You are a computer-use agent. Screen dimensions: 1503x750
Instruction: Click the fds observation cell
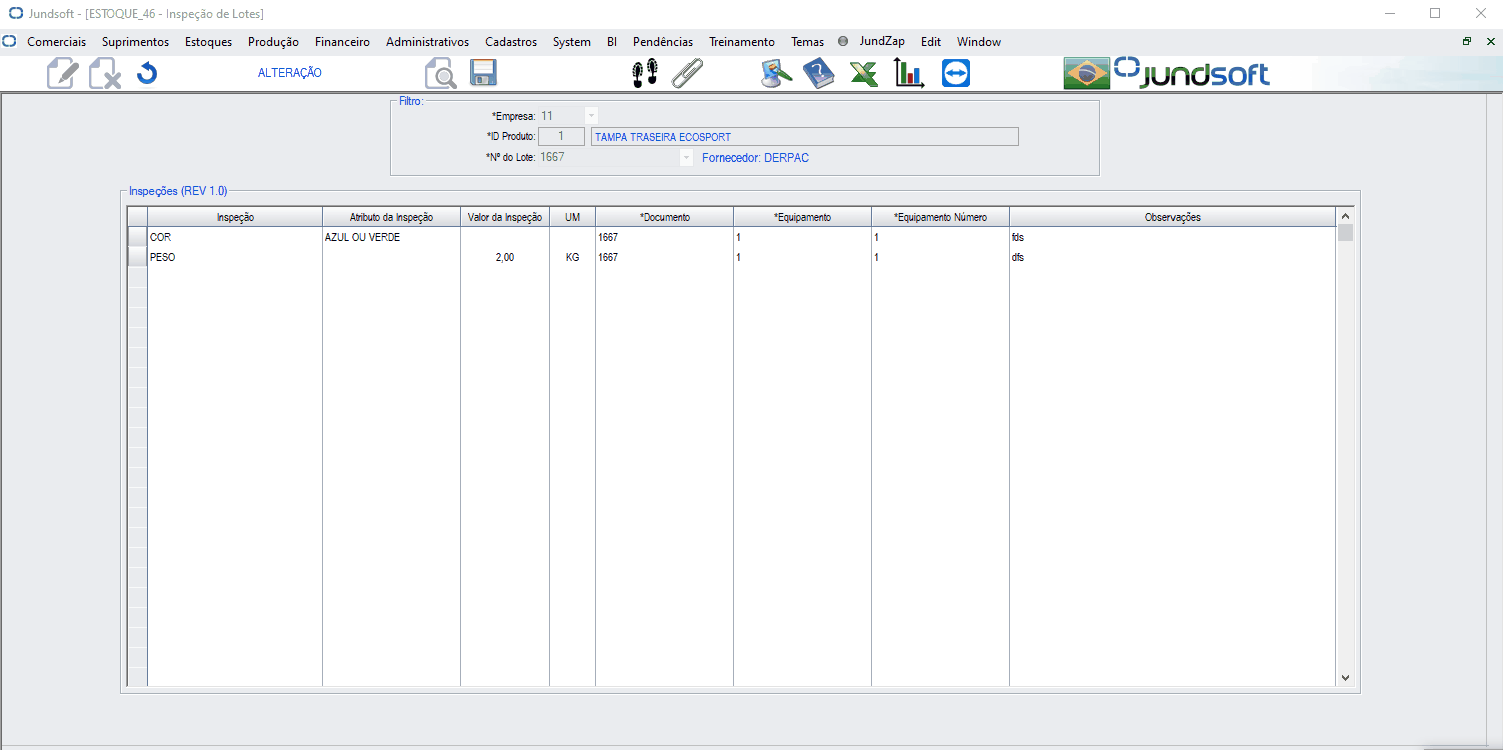pyautogui.click(x=1172, y=237)
